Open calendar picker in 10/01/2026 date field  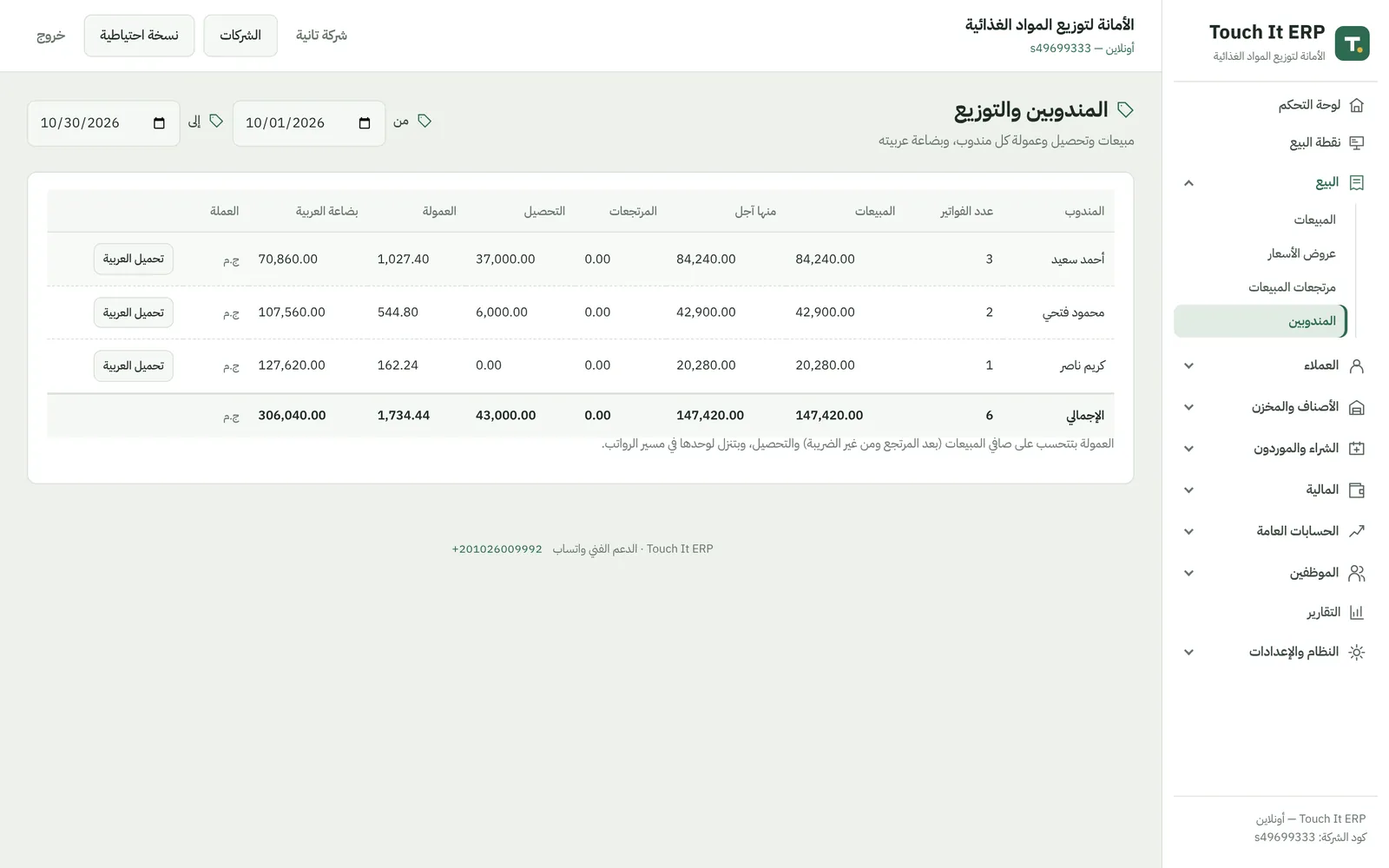tap(365, 123)
